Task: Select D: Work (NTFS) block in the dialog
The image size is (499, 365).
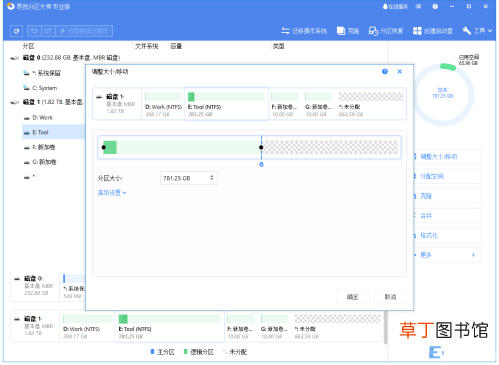Action: coord(163,104)
